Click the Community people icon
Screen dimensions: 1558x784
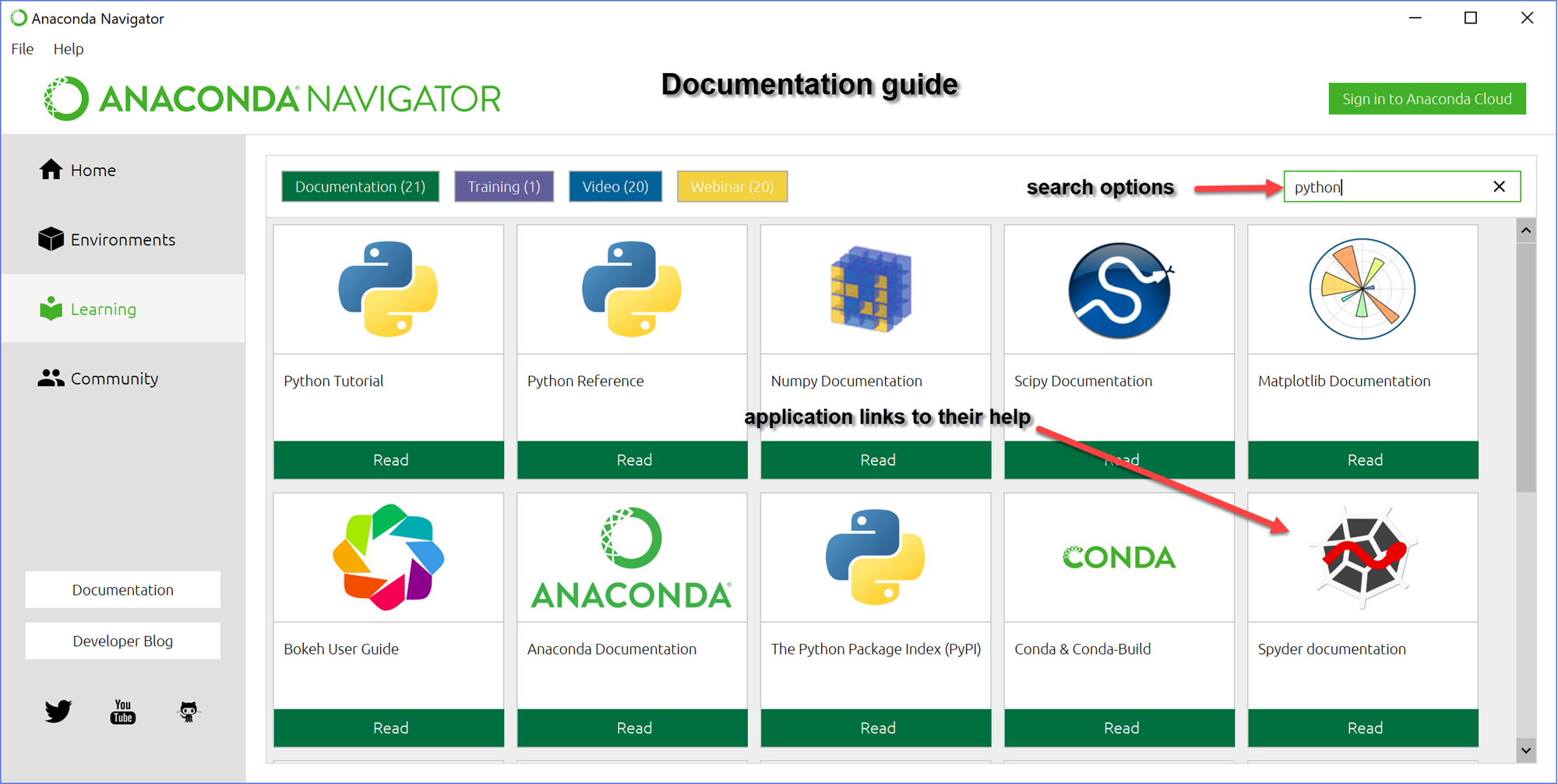[x=51, y=378]
